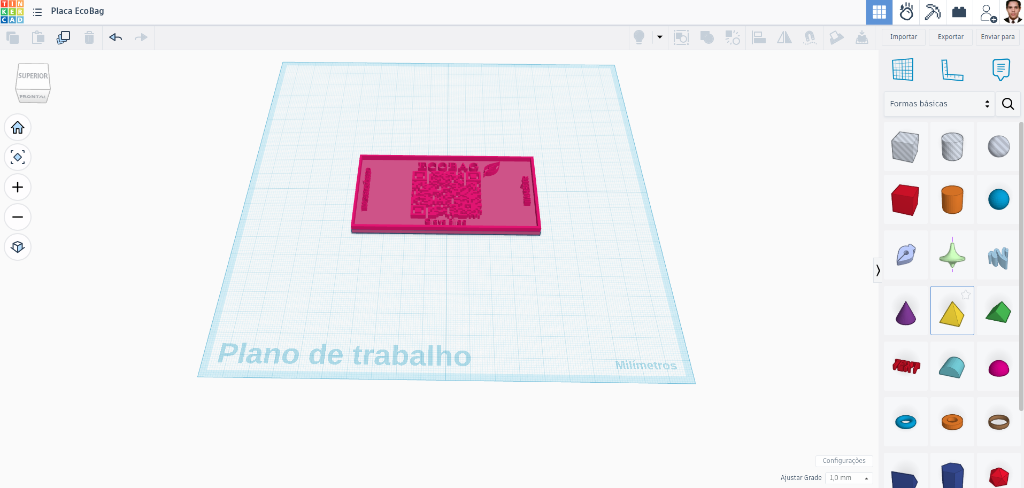Pick the teal round roof shape

pos(952,366)
